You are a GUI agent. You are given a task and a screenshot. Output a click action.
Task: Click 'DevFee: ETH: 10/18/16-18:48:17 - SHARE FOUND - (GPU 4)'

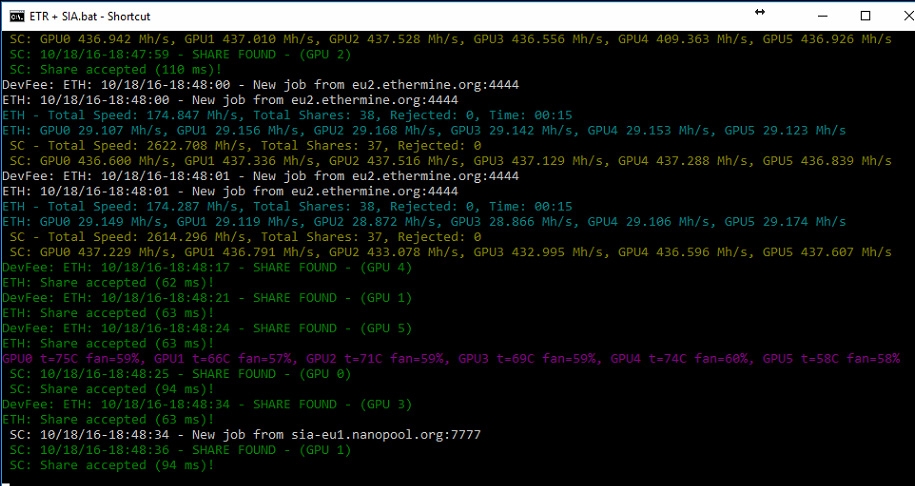(207, 267)
